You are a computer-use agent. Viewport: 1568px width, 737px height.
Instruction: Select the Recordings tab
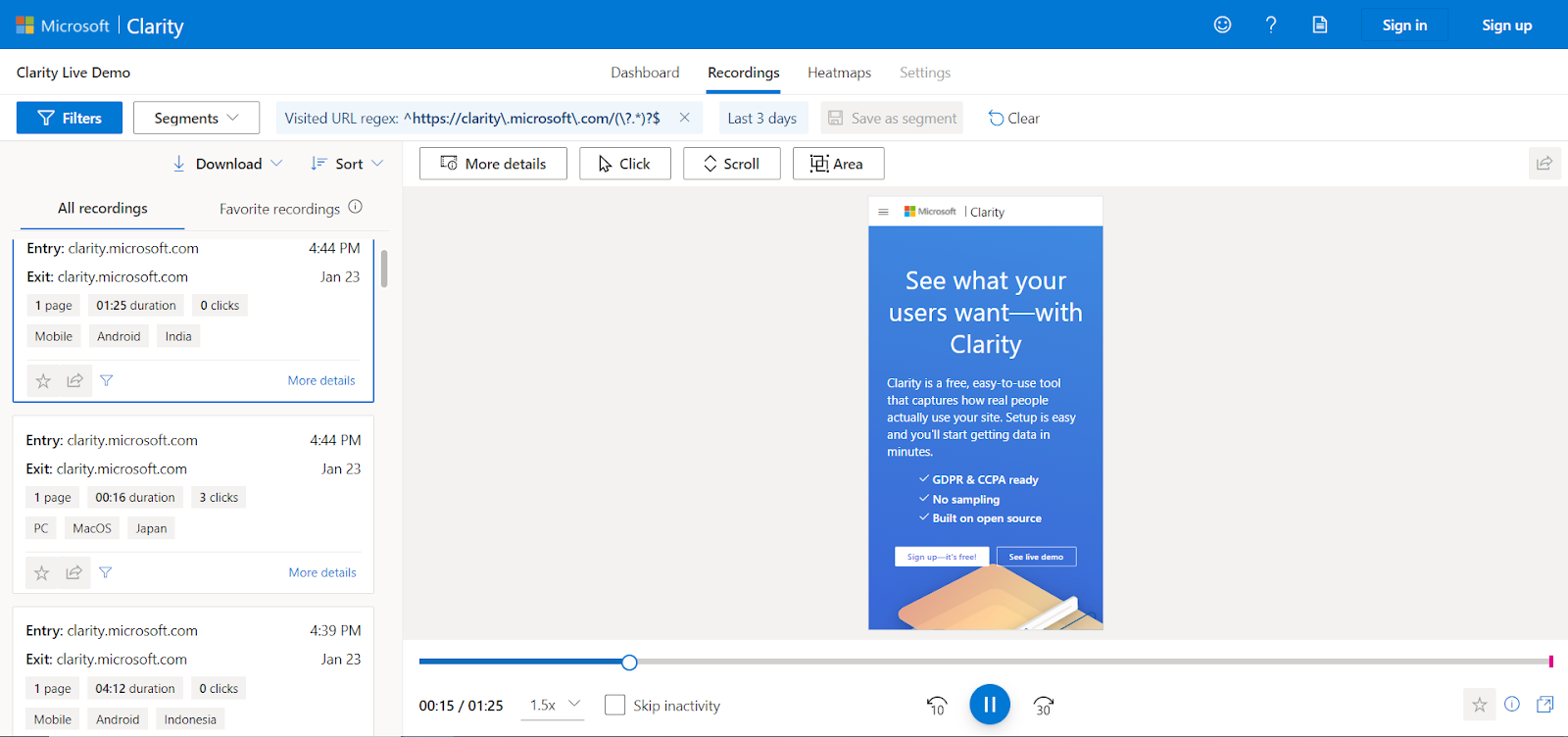[744, 73]
